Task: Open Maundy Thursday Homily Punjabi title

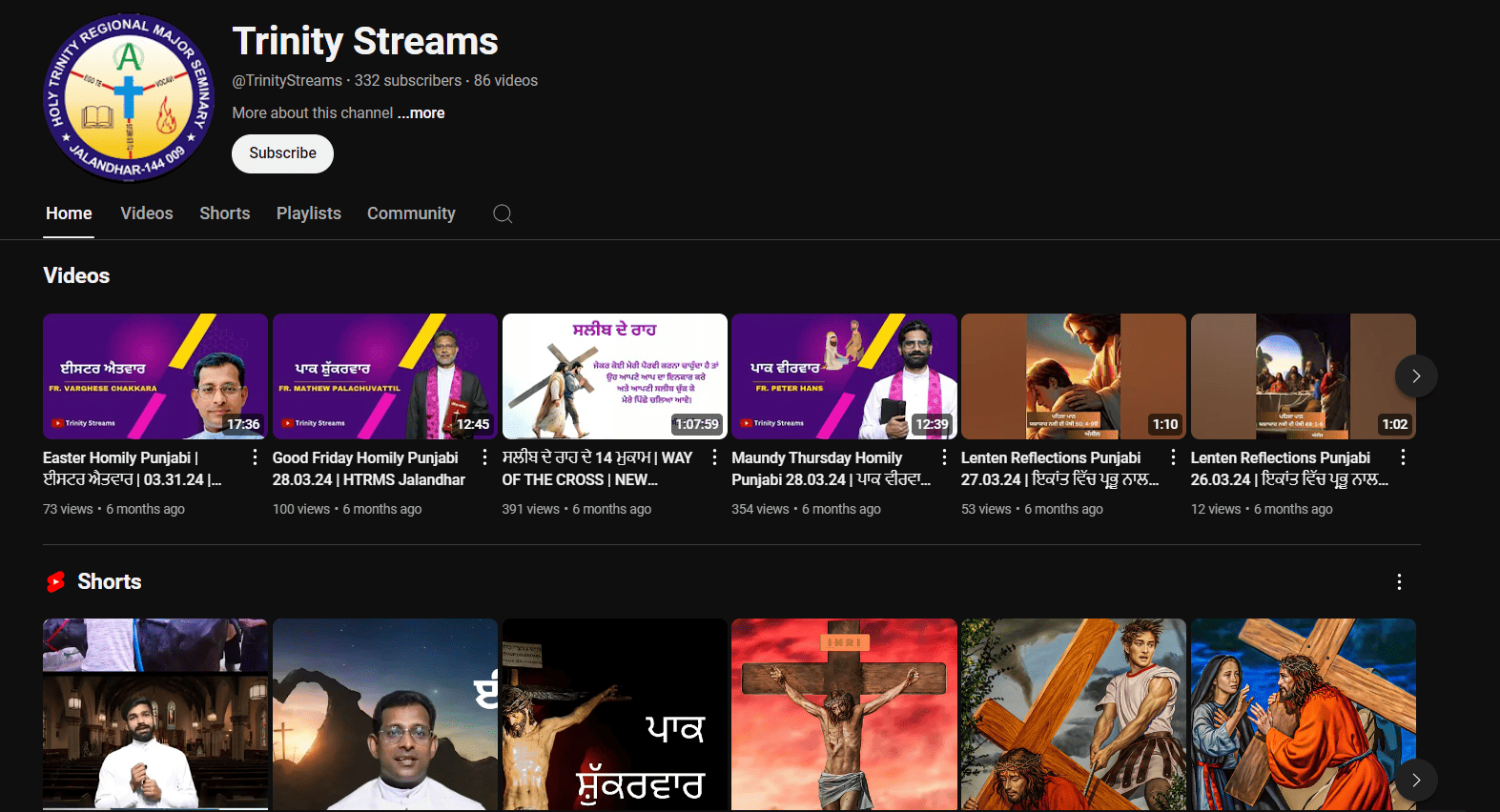Action: [831, 469]
